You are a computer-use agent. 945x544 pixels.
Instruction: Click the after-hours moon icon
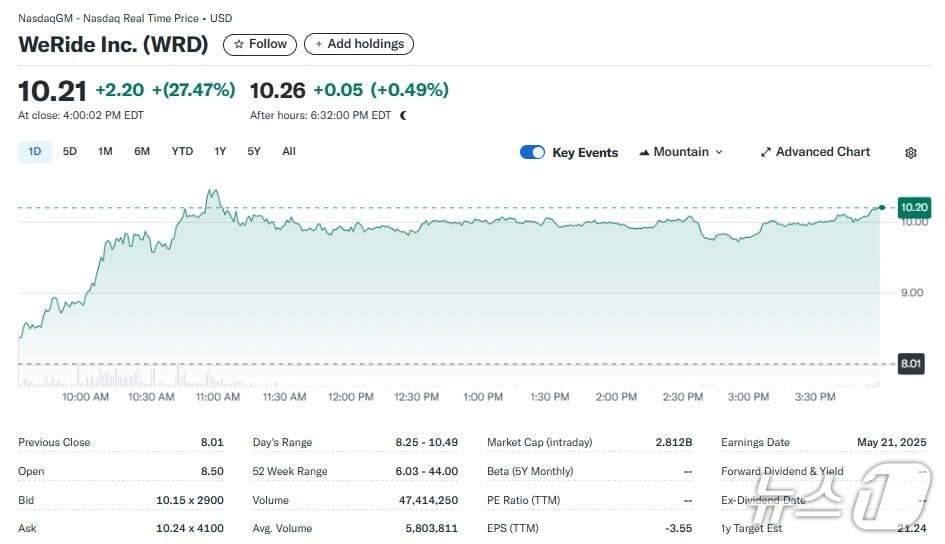point(404,115)
